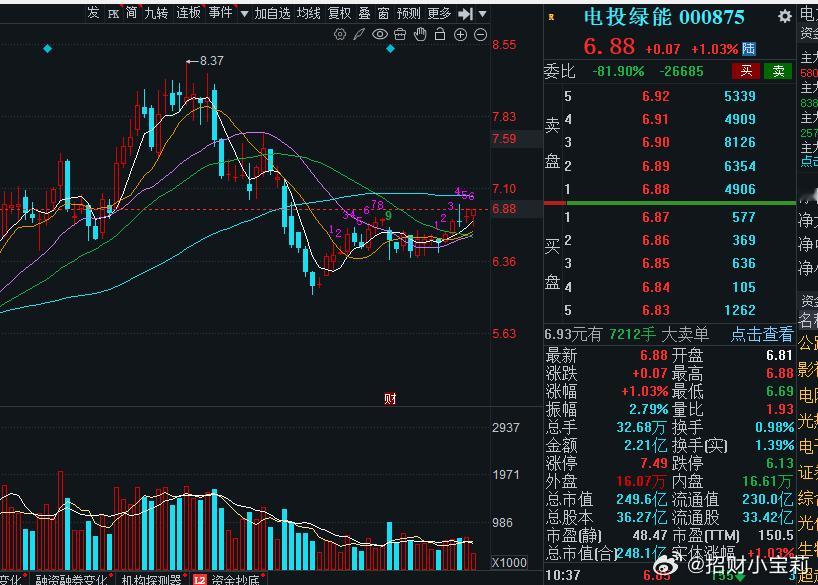Click the 10:37 time in tick list
This screenshot has height=585, width=818.
(x=562, y=576)
